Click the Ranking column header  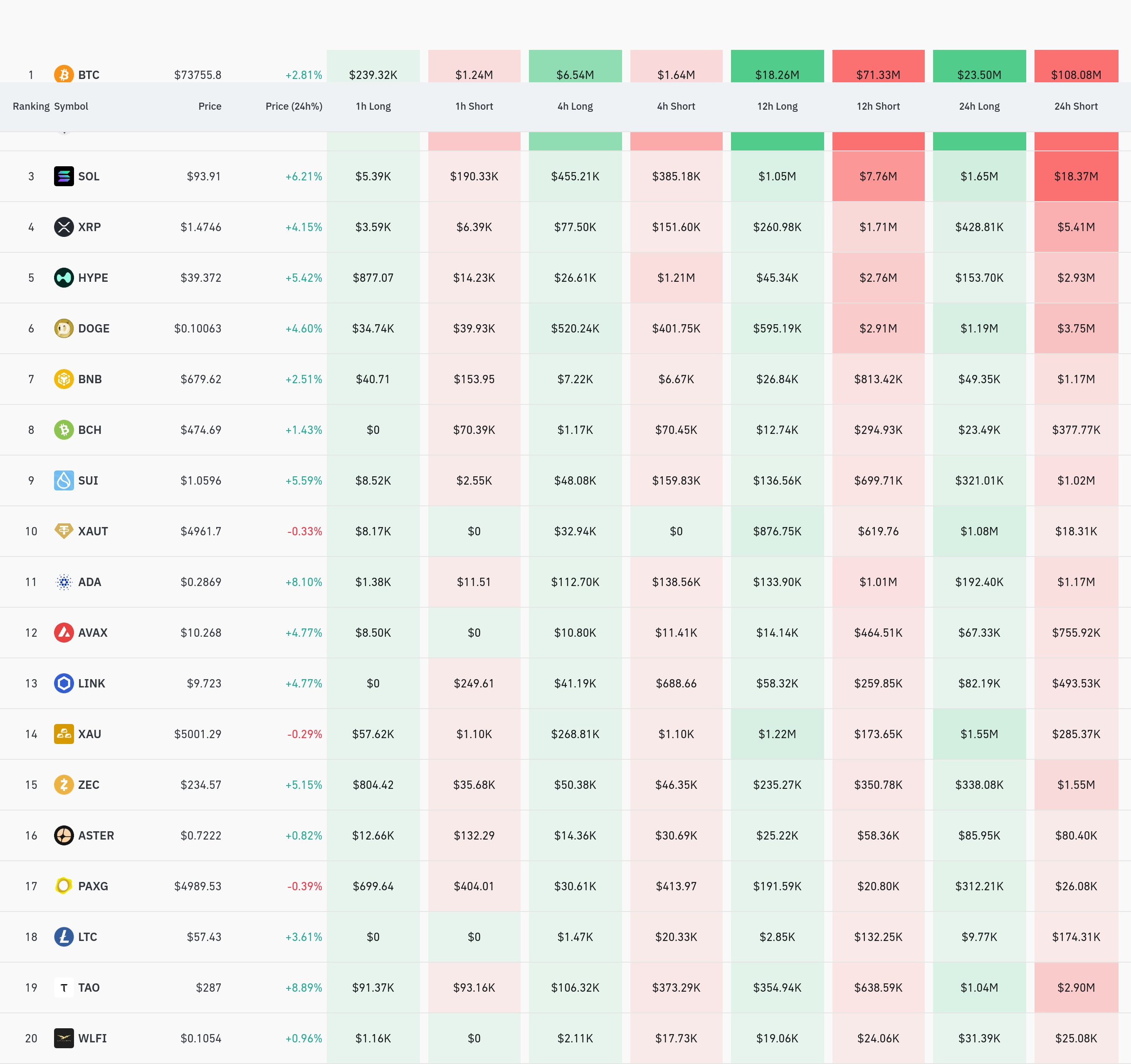(31, 106)
